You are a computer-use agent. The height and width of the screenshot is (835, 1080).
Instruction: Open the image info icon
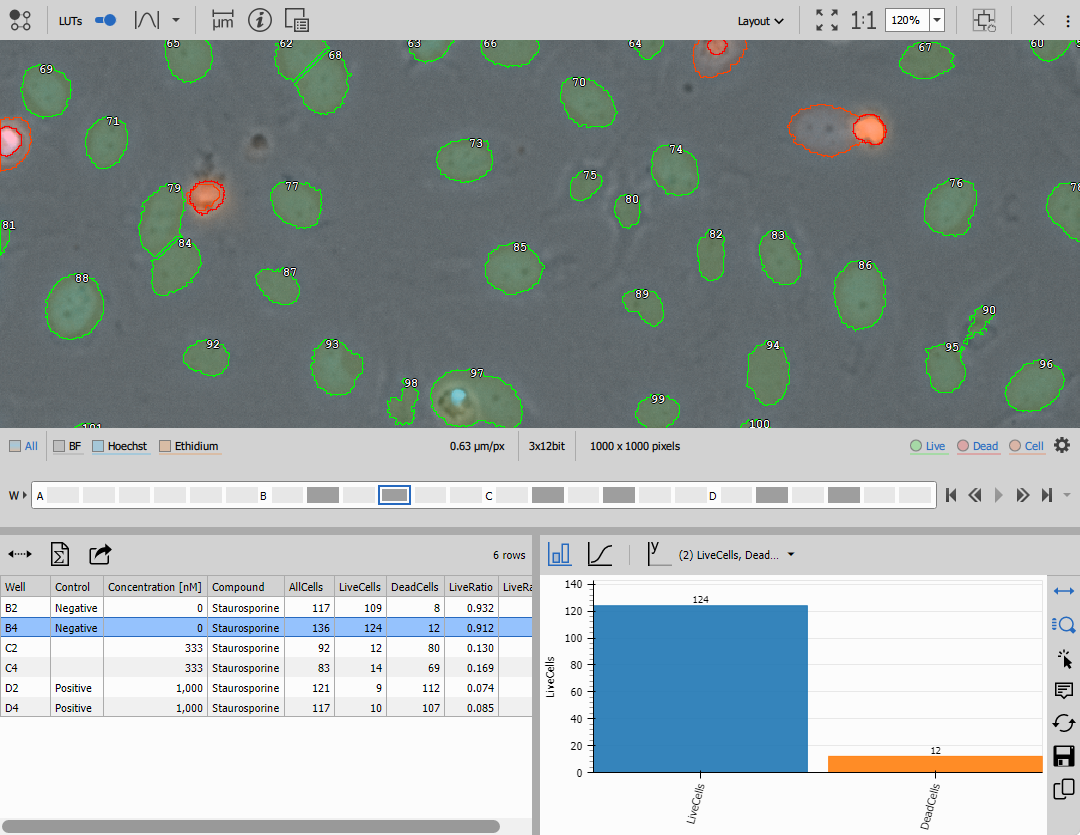259,20
